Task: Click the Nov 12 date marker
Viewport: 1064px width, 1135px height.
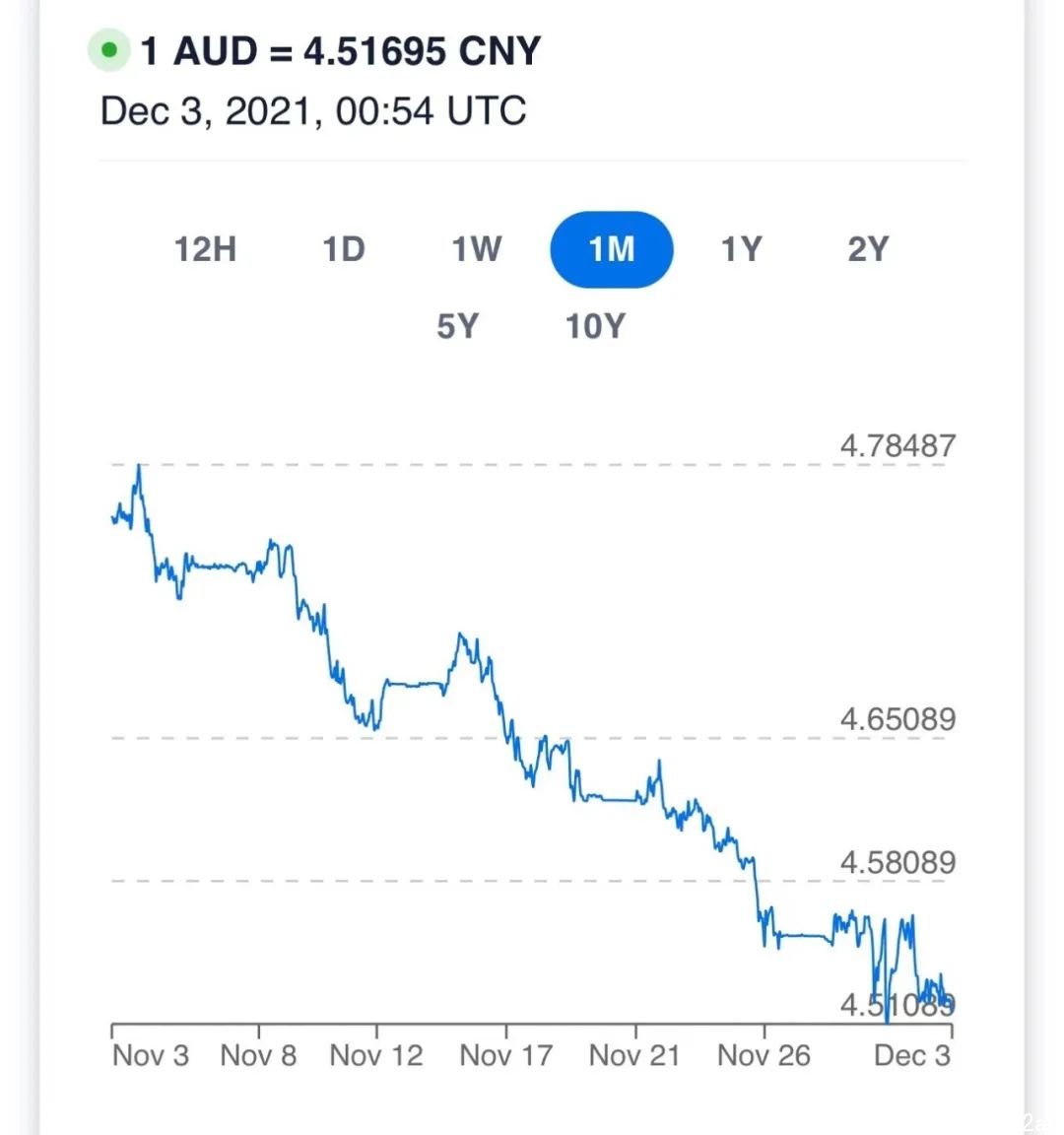Action: [x=376, y=1055]
